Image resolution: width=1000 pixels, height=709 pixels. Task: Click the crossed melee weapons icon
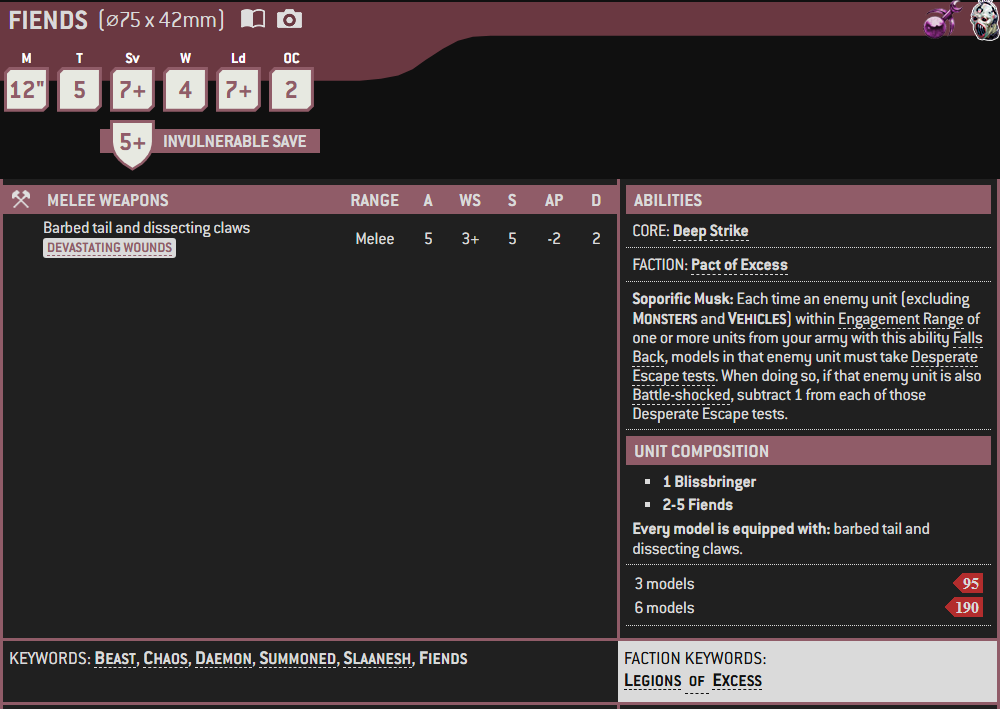click(20, 200)
